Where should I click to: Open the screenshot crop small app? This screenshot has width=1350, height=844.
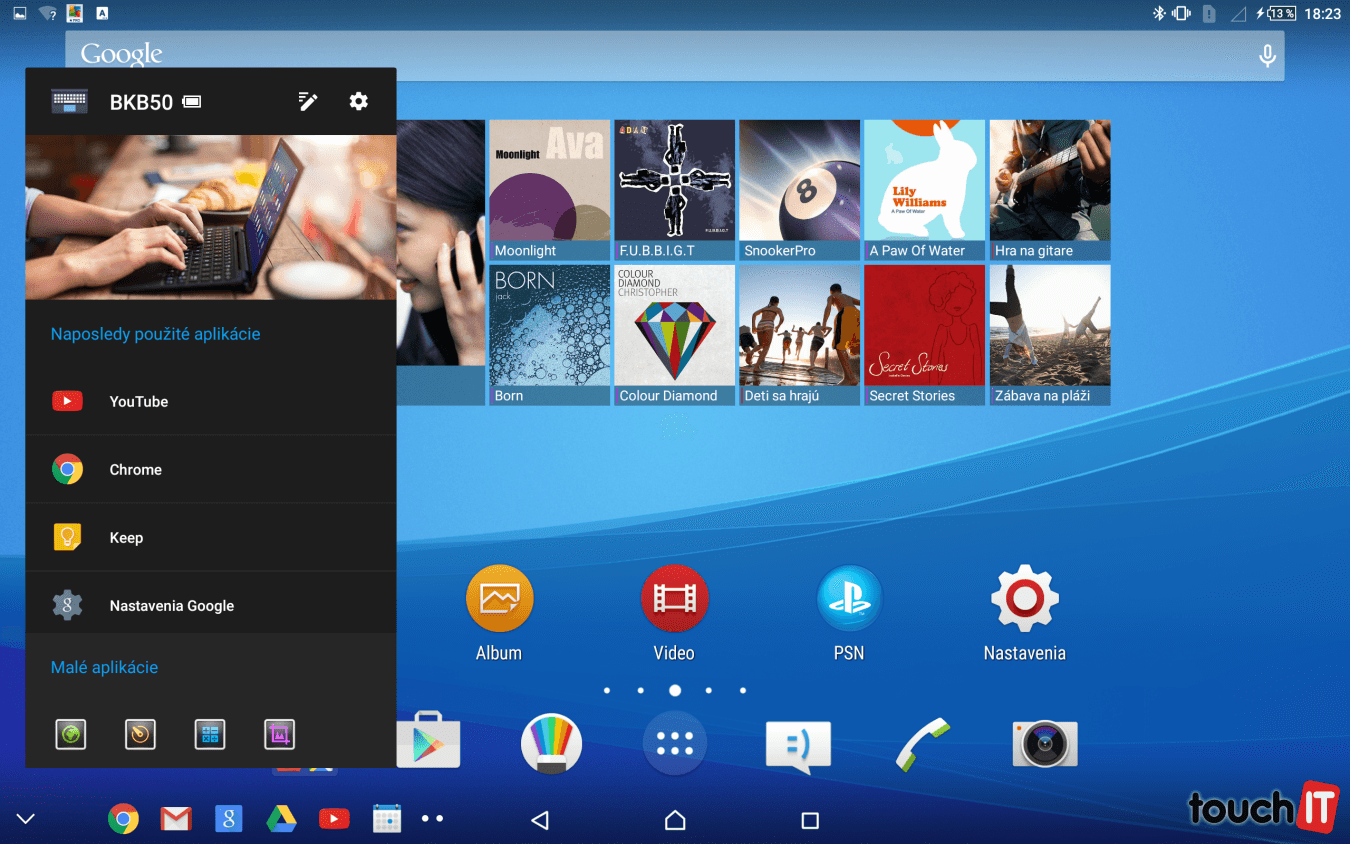coord(280,735)
